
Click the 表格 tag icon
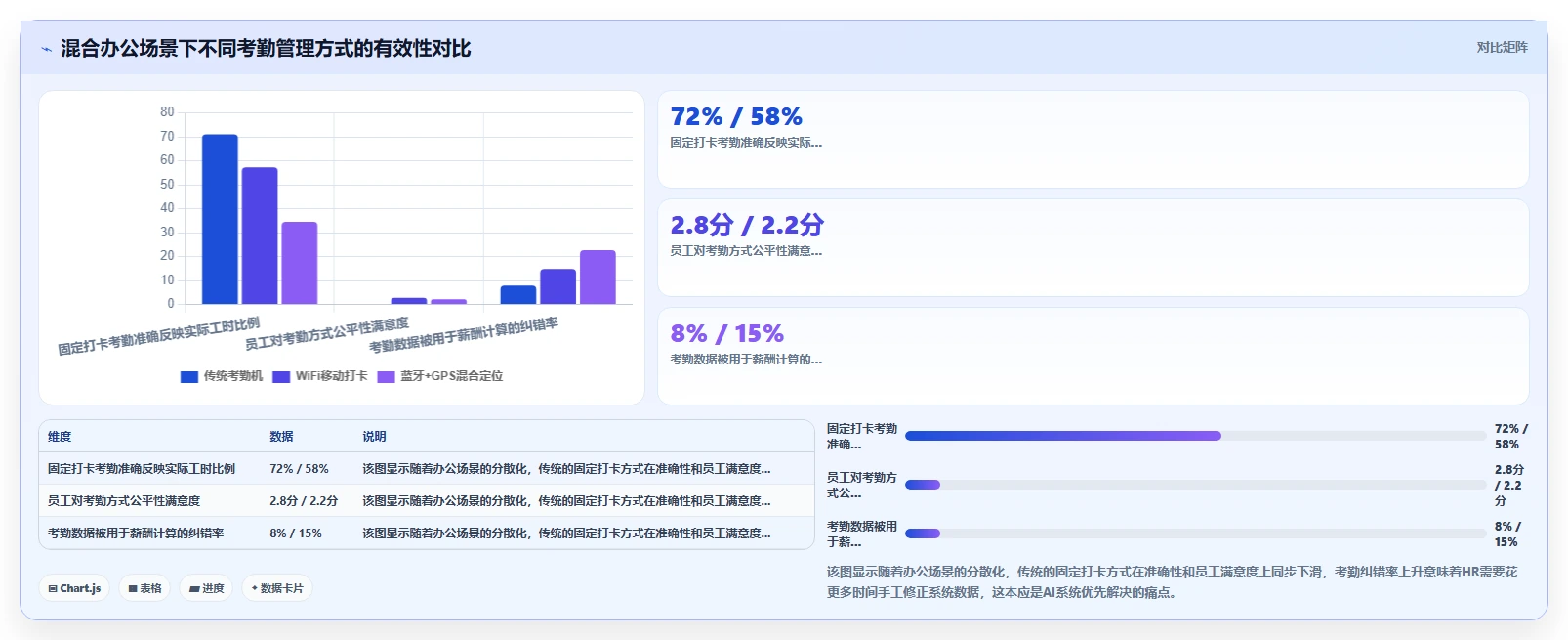pyautogui.click(x=133, y=588)
